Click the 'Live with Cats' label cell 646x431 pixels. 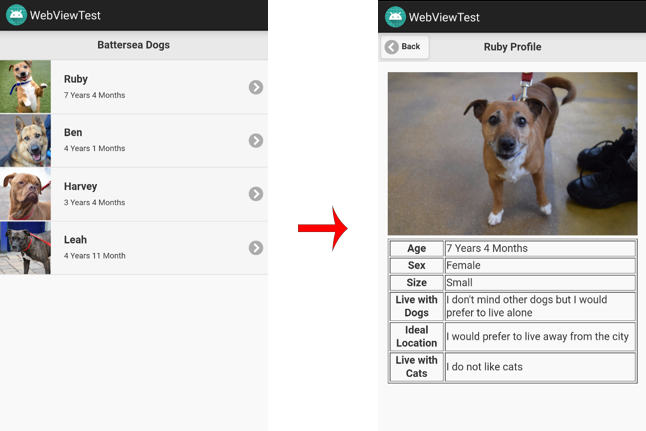coord(417,367)
